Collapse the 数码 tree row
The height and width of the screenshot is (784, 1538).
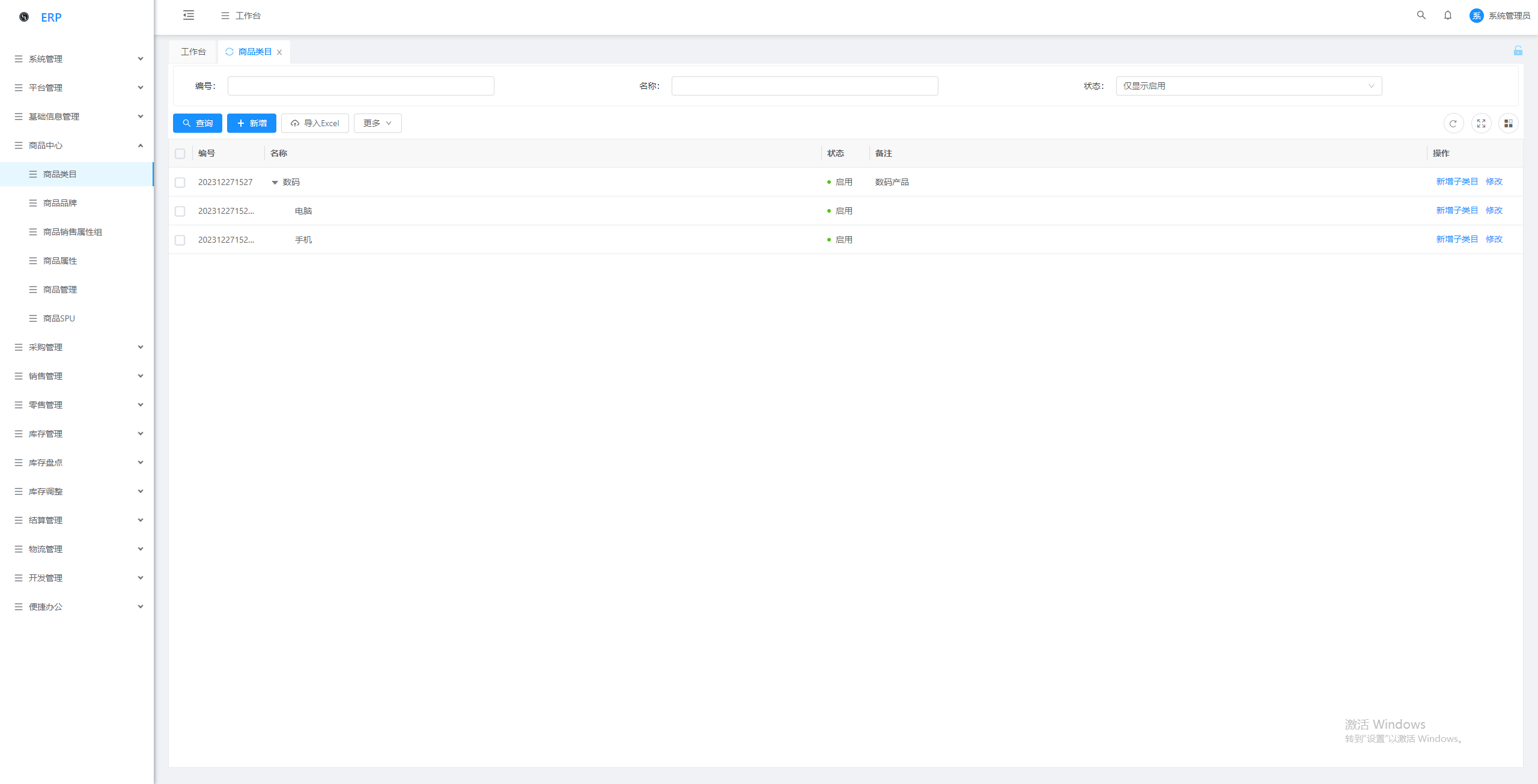click(x=275, y=183)
